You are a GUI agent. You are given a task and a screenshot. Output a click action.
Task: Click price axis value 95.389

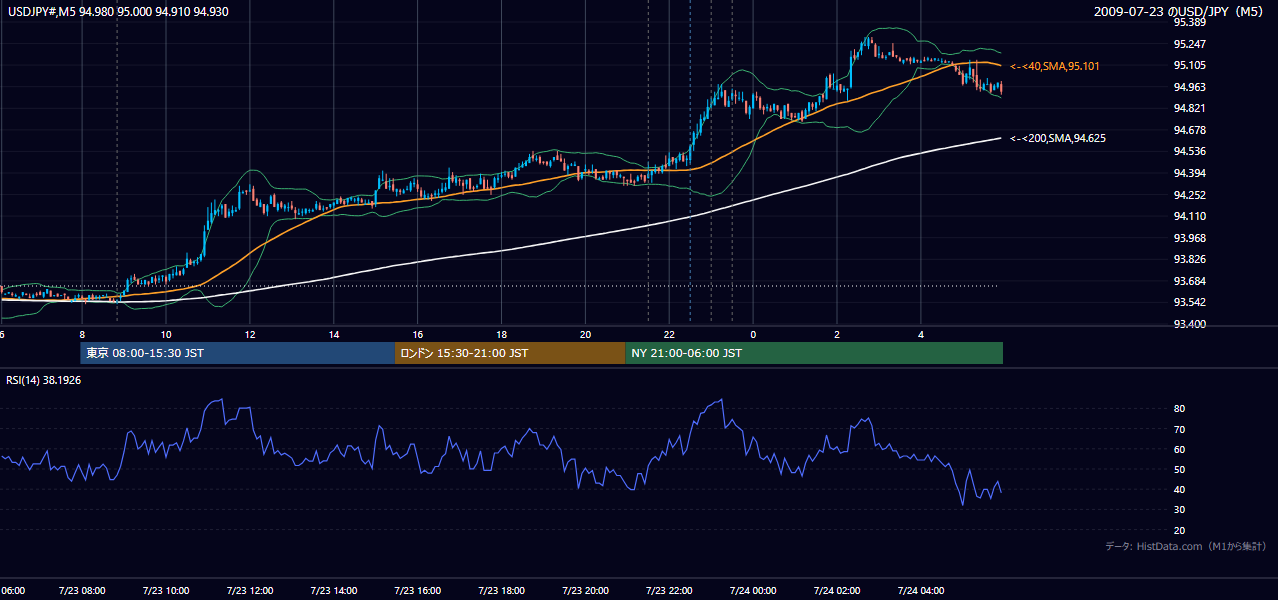1191,22
